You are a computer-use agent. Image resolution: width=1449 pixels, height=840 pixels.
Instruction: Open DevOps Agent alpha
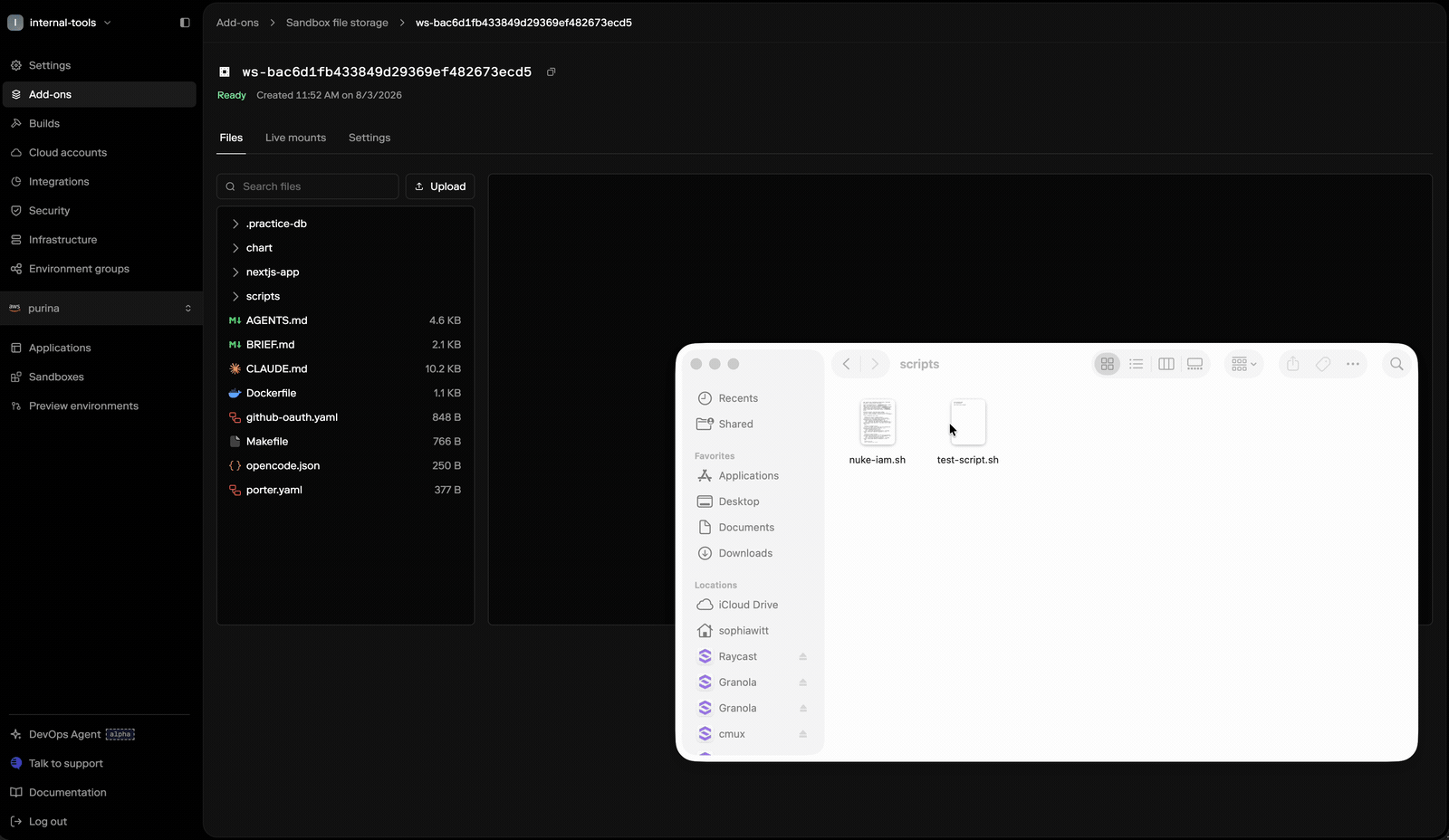(x=100, y=734)
